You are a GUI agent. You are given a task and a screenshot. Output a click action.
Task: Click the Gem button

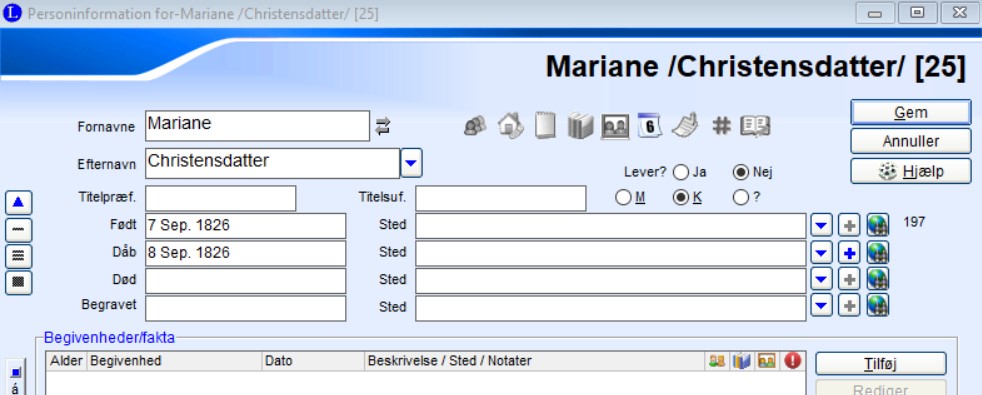(x=911, y=113)
